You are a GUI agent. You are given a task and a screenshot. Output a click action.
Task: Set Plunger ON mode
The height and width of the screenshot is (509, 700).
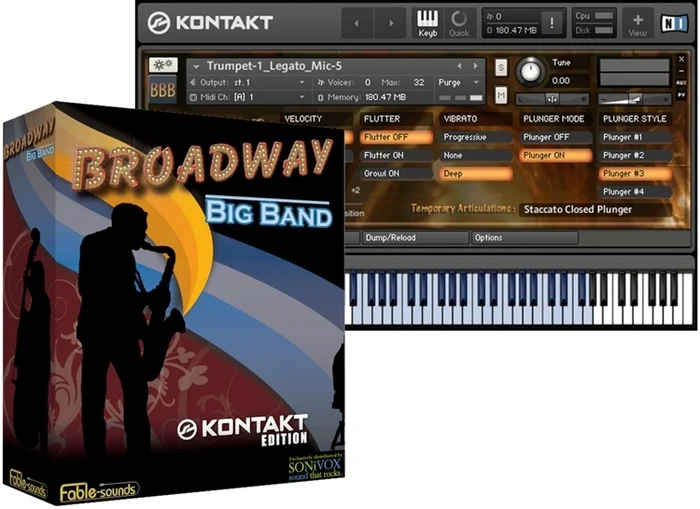click(556, 155)
